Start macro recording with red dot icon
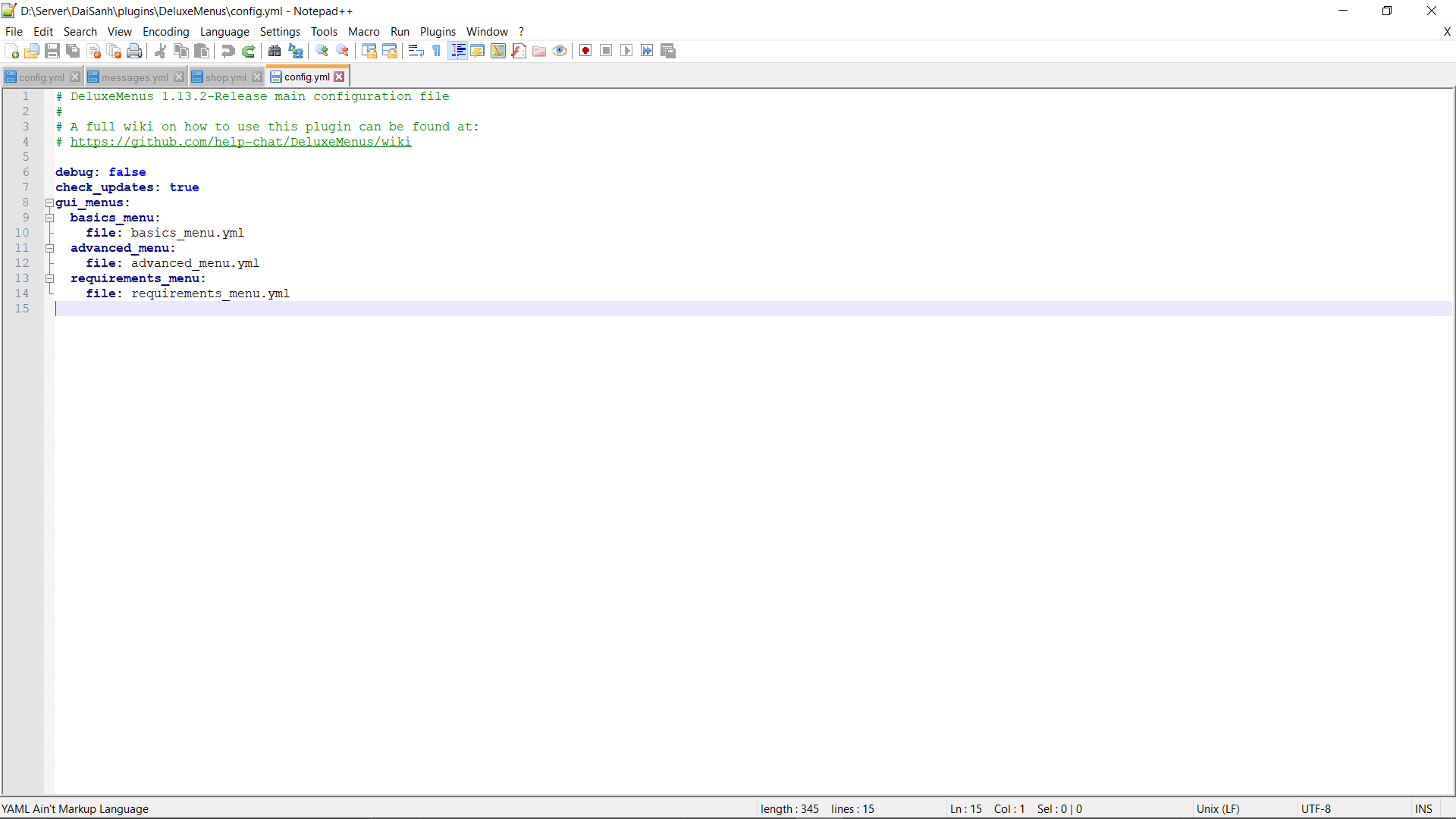 (585, 51)
